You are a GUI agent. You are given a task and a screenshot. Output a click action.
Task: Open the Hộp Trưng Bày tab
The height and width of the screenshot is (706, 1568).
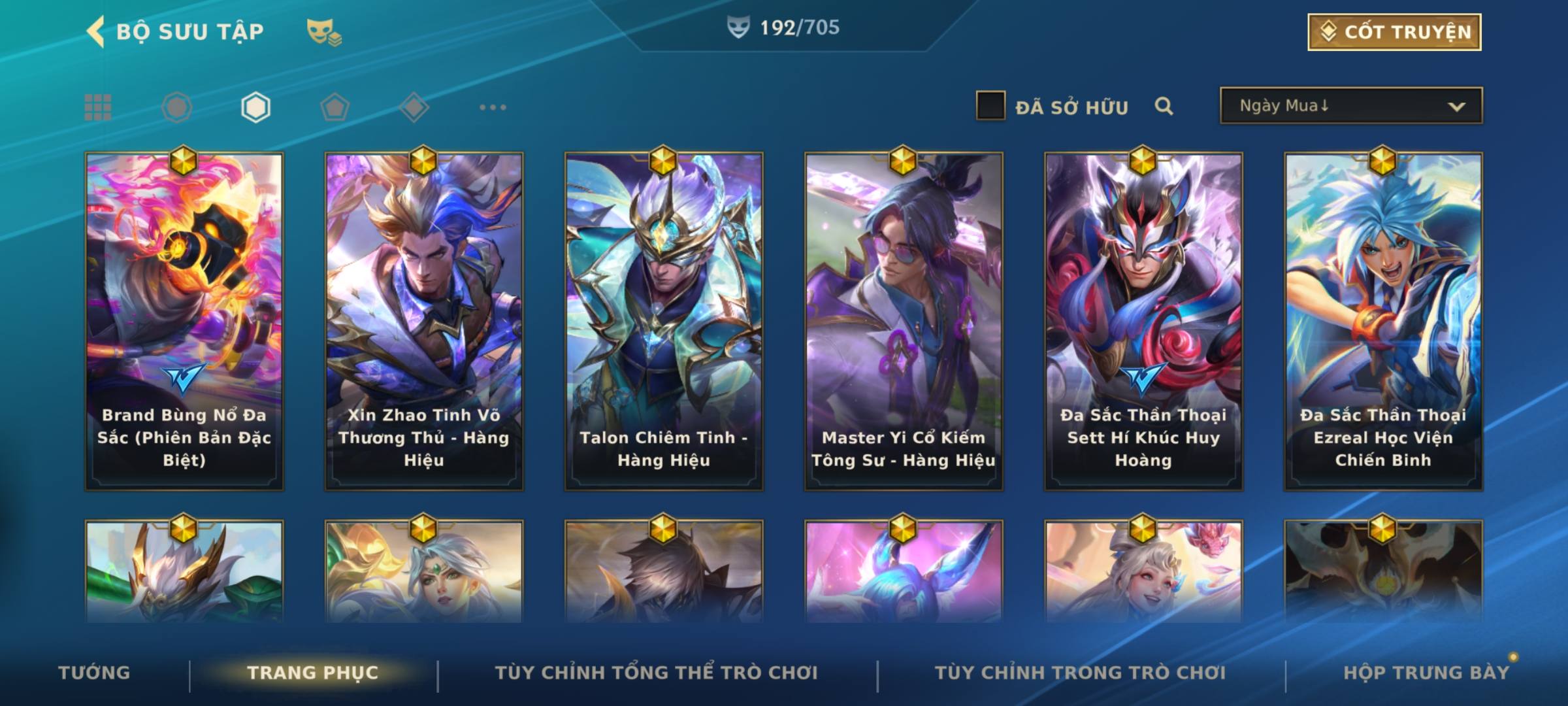tap(1426, 672)
